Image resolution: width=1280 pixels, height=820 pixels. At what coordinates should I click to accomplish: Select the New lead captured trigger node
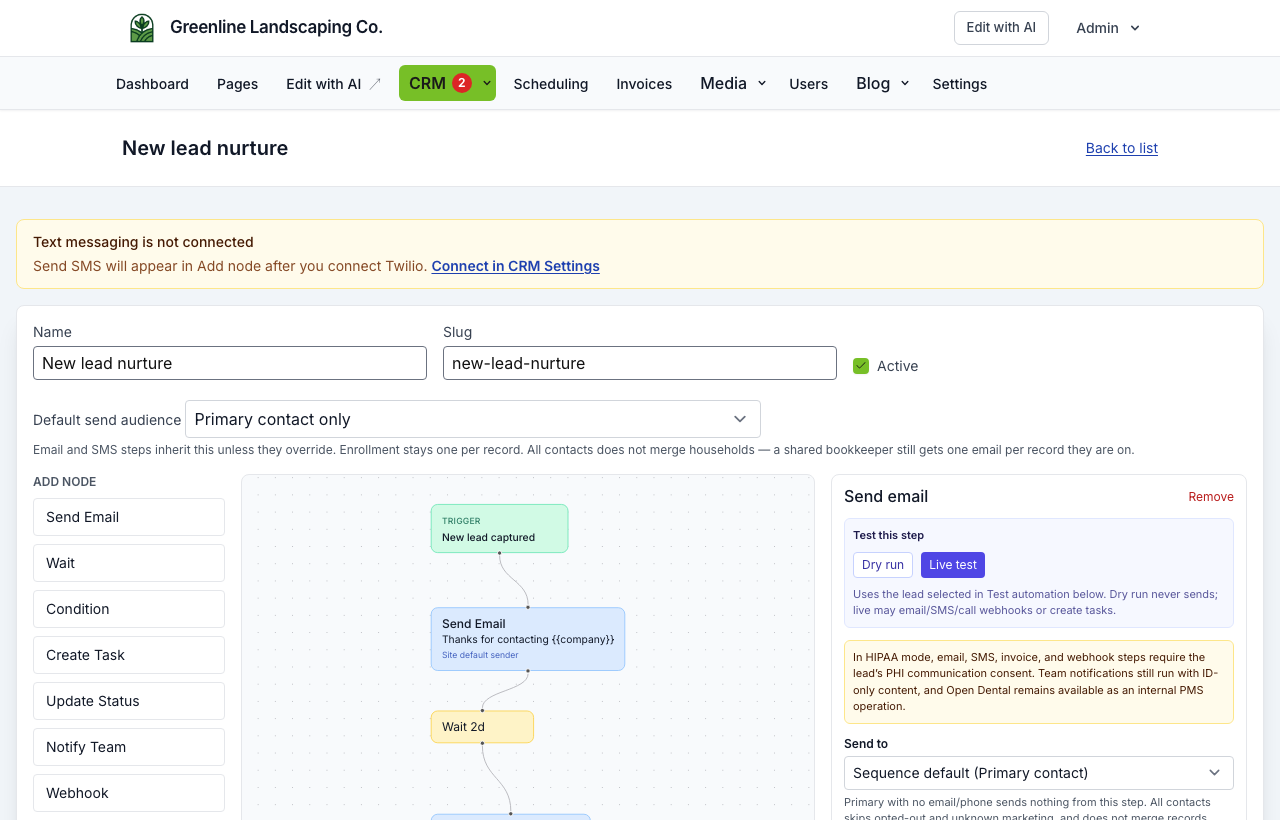[x=500, y=528]
